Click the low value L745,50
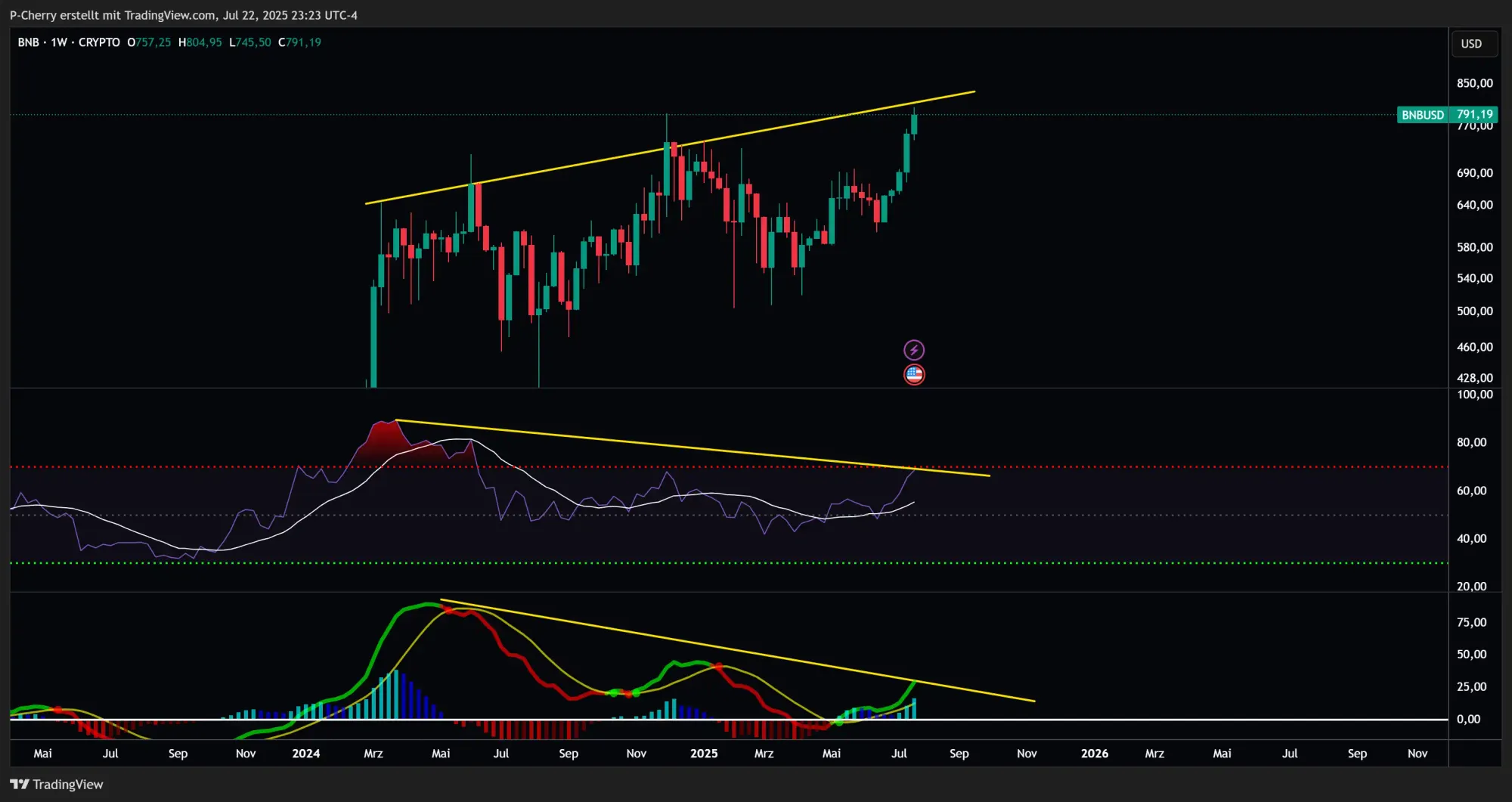 click(x=250, y=42)
